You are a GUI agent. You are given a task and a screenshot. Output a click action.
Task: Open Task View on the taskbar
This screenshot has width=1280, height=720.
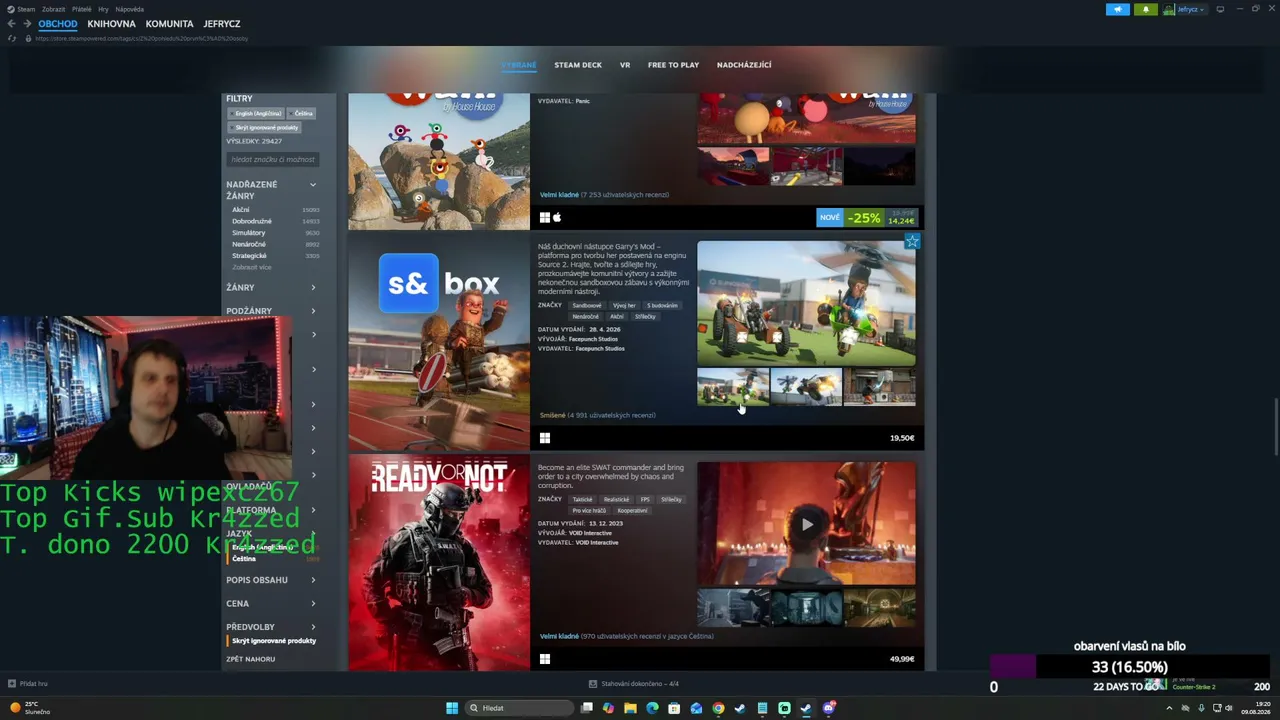[x=586, y=708]
